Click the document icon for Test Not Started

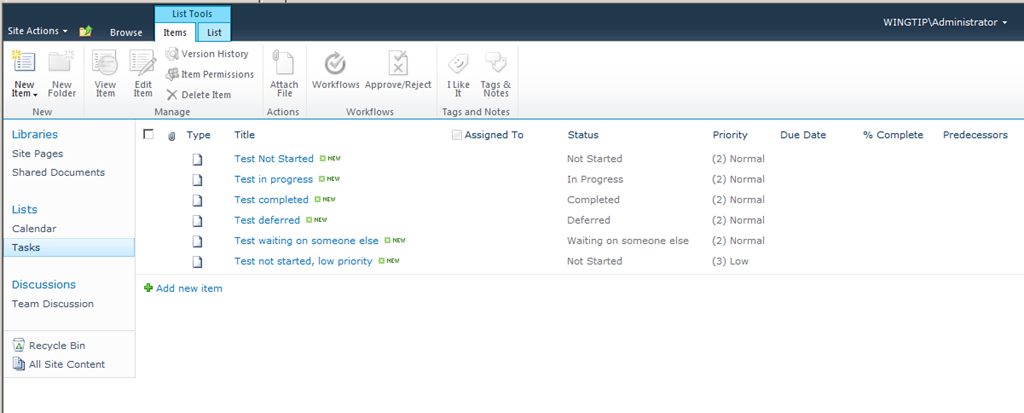(197, 159)
